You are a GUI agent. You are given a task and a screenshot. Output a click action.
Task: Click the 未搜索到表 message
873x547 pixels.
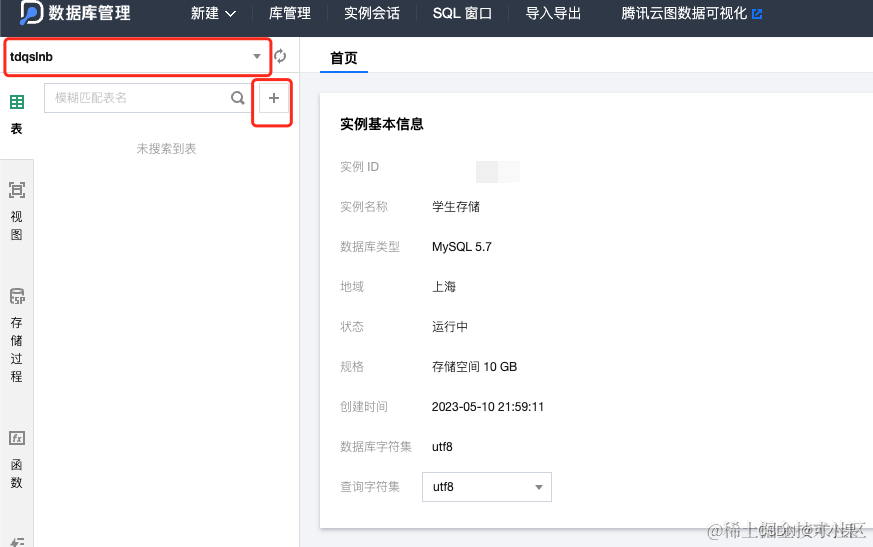166,149
